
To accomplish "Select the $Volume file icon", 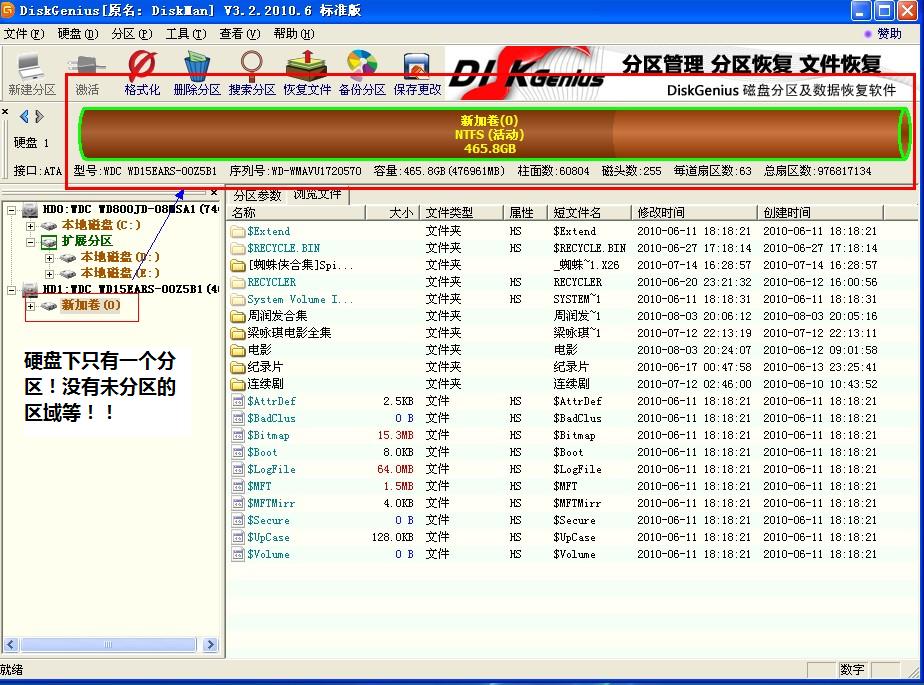I will click(x=238, y=554).
